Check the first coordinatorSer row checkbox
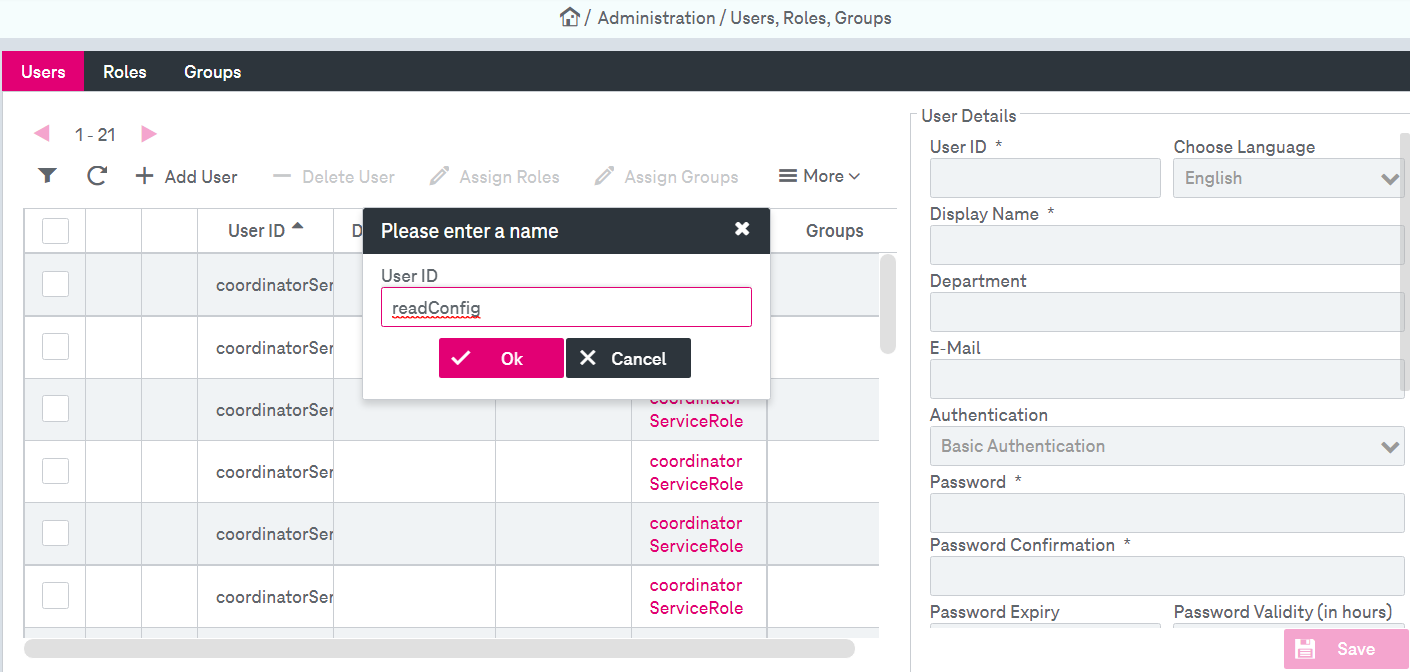The height and width of the screenshot is (672, 1410). tap(55, 284)
